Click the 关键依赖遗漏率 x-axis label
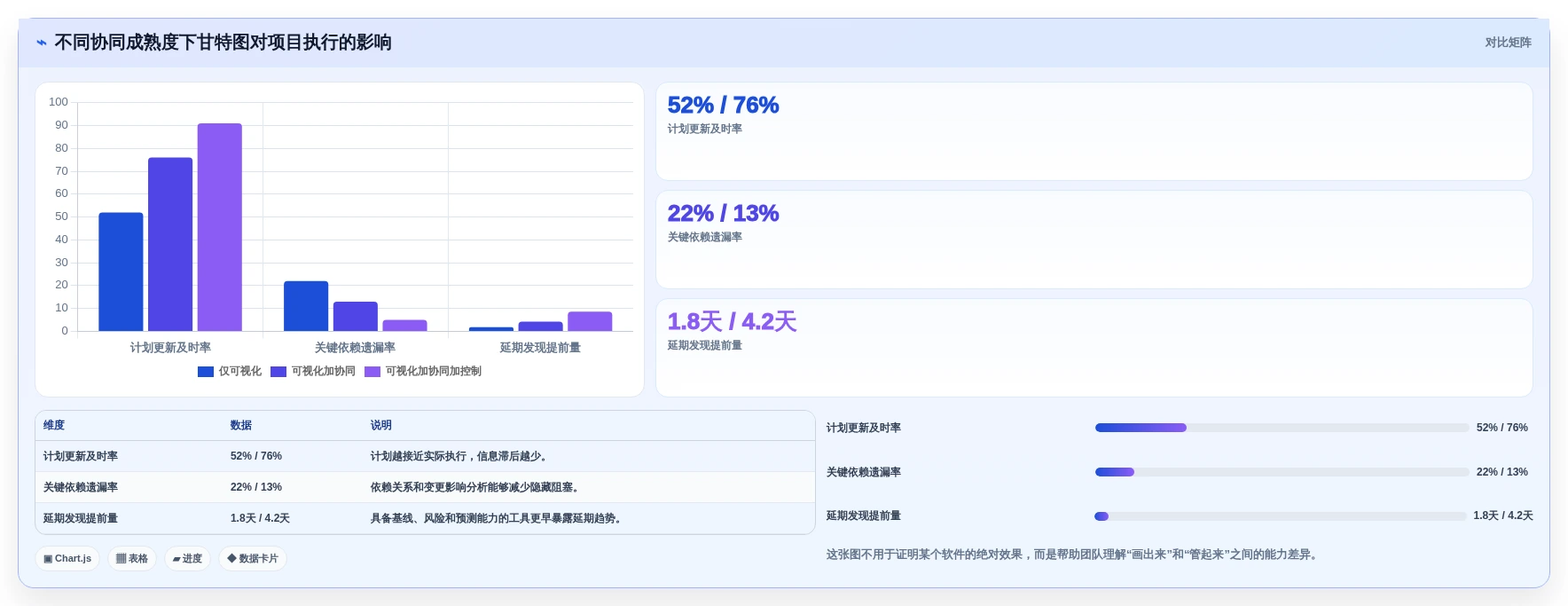1568x606 pixels. pos(356,348)
